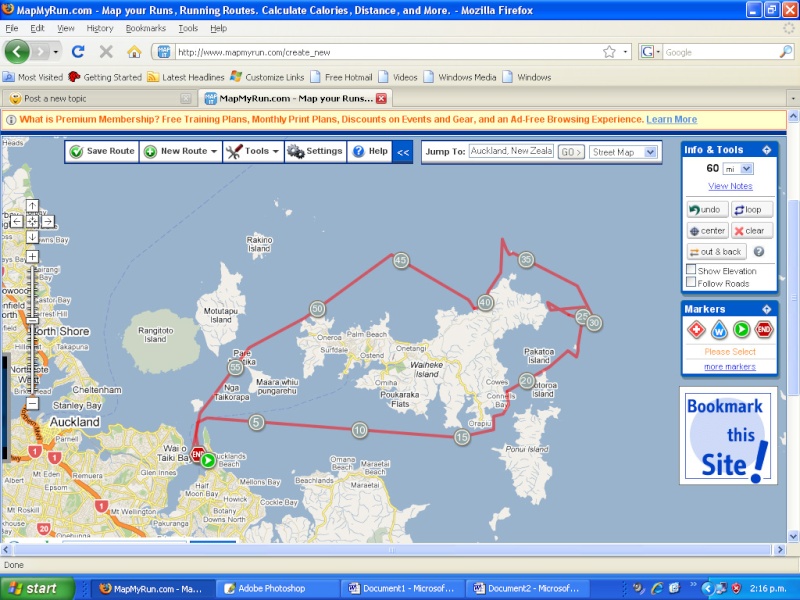
Task: Click the search magnifier in Google box
Action: tap(786, 52)
